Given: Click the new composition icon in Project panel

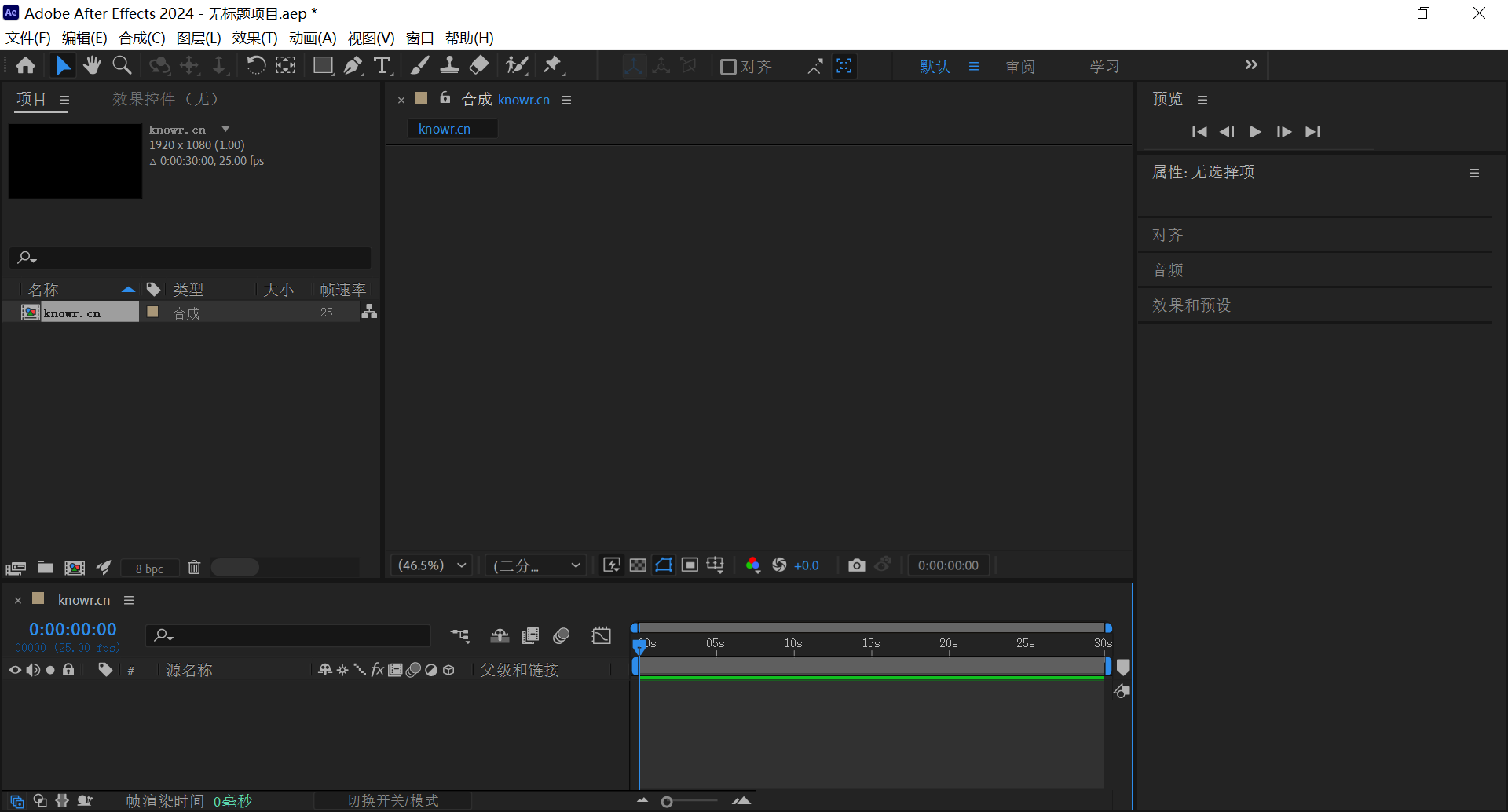Looking at the screenshot, I should coord(75,568).
